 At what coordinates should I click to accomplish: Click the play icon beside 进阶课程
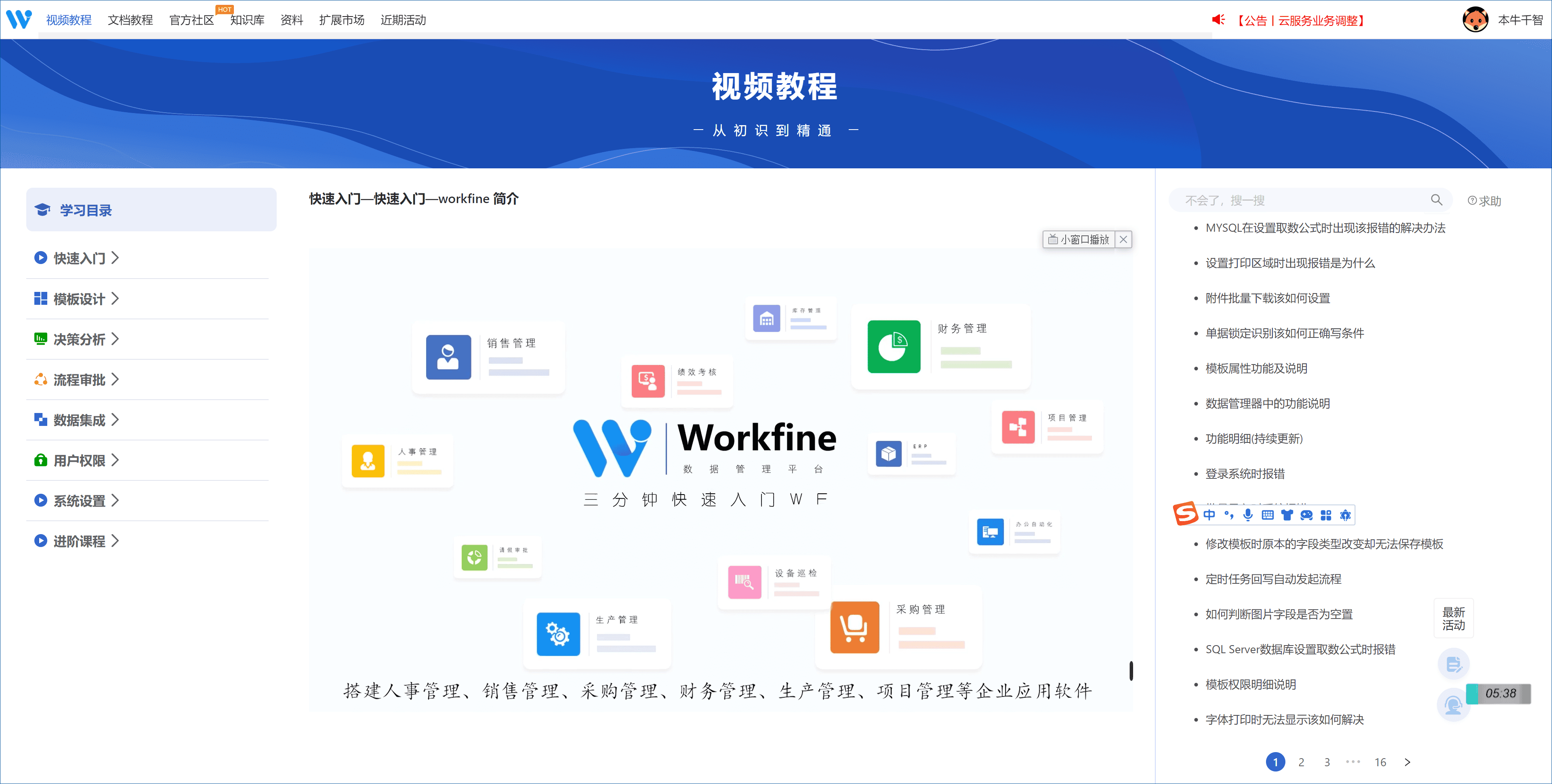tap(40, 541)
